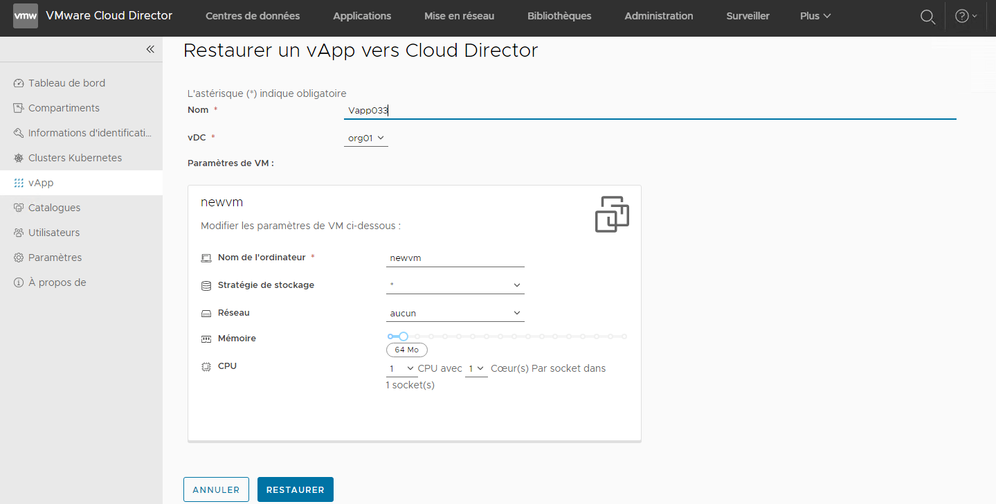Select the vApp item in sidebar
The width and height of the screenshot is (996, 504).
(81, 183)
